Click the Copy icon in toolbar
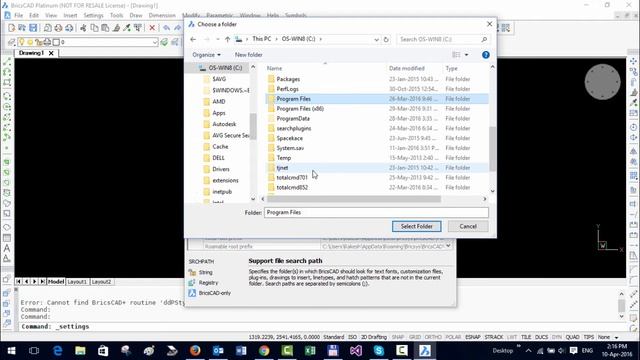The image size is (640, 360). tap(94, 28)
